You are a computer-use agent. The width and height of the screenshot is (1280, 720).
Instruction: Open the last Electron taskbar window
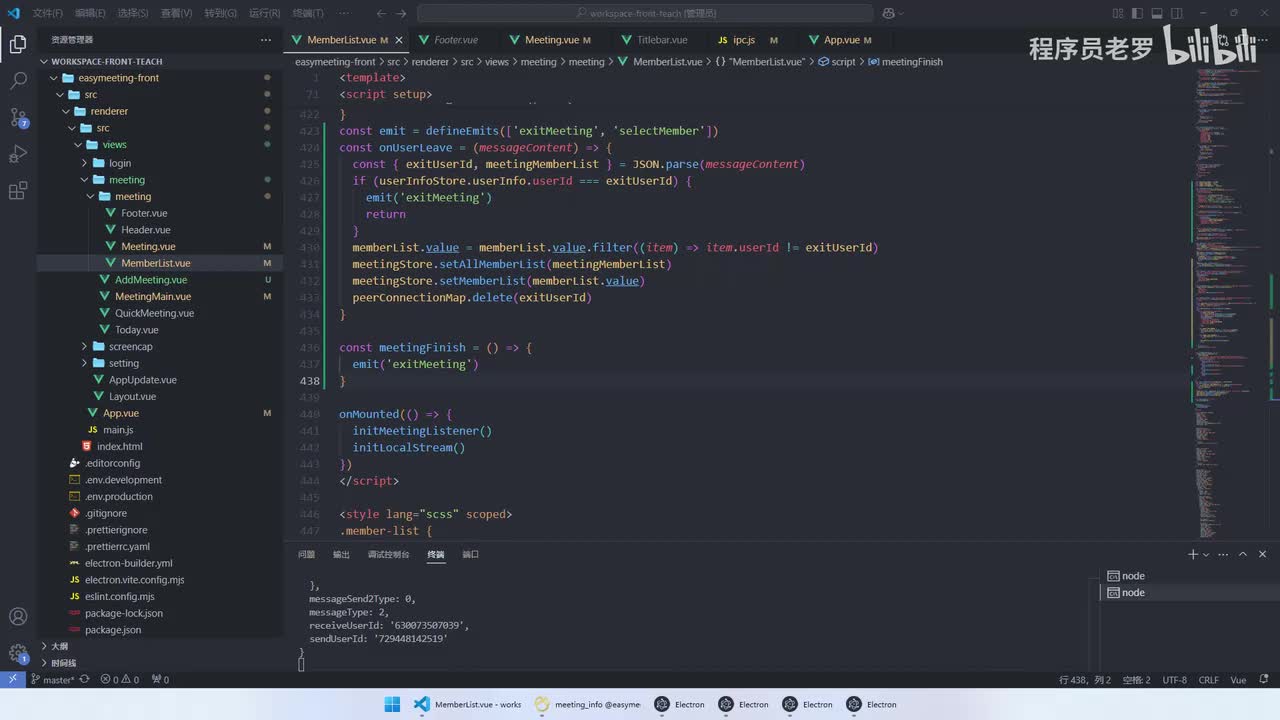[872, 704]
